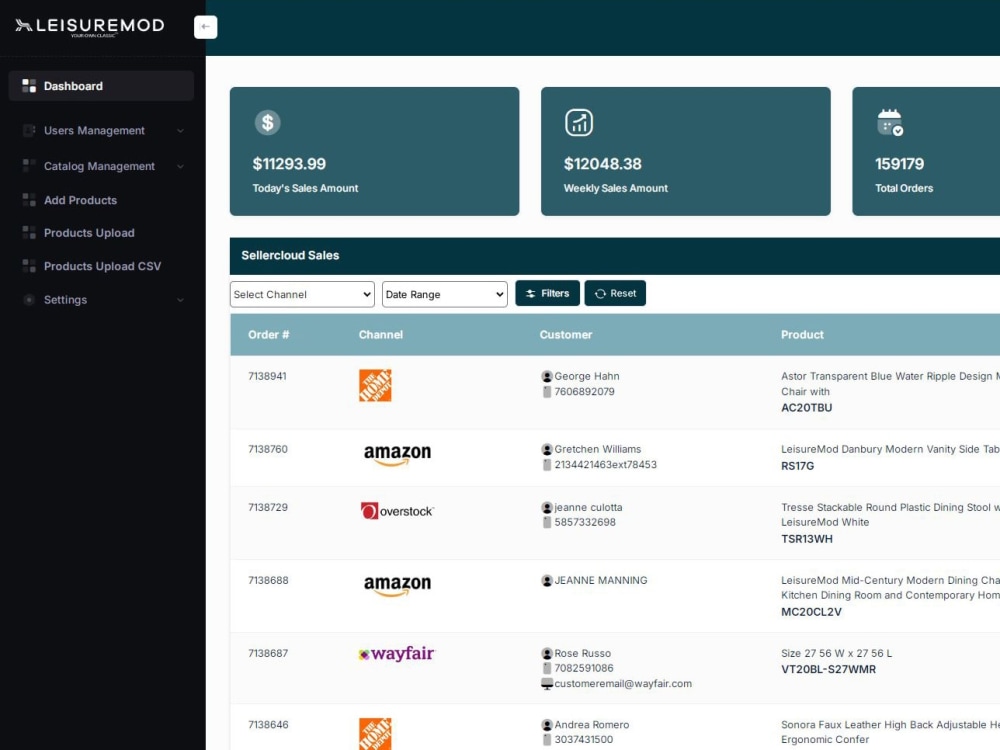Screen dimensions: 1000x750
Task: Open the Dashboard menu item
Action: click(101, 86)
